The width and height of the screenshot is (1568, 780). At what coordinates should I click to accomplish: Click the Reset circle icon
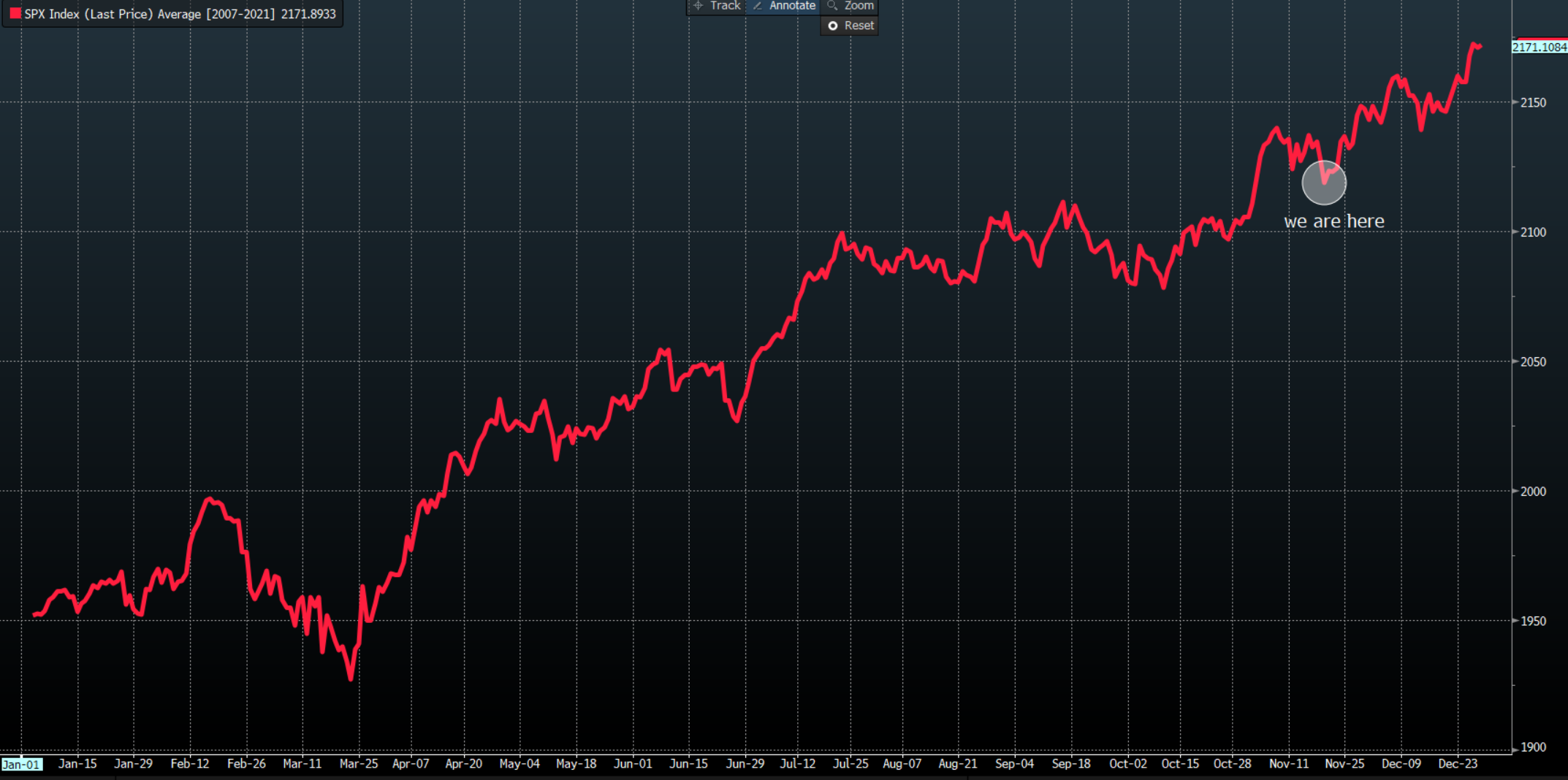tap(833, 26)
